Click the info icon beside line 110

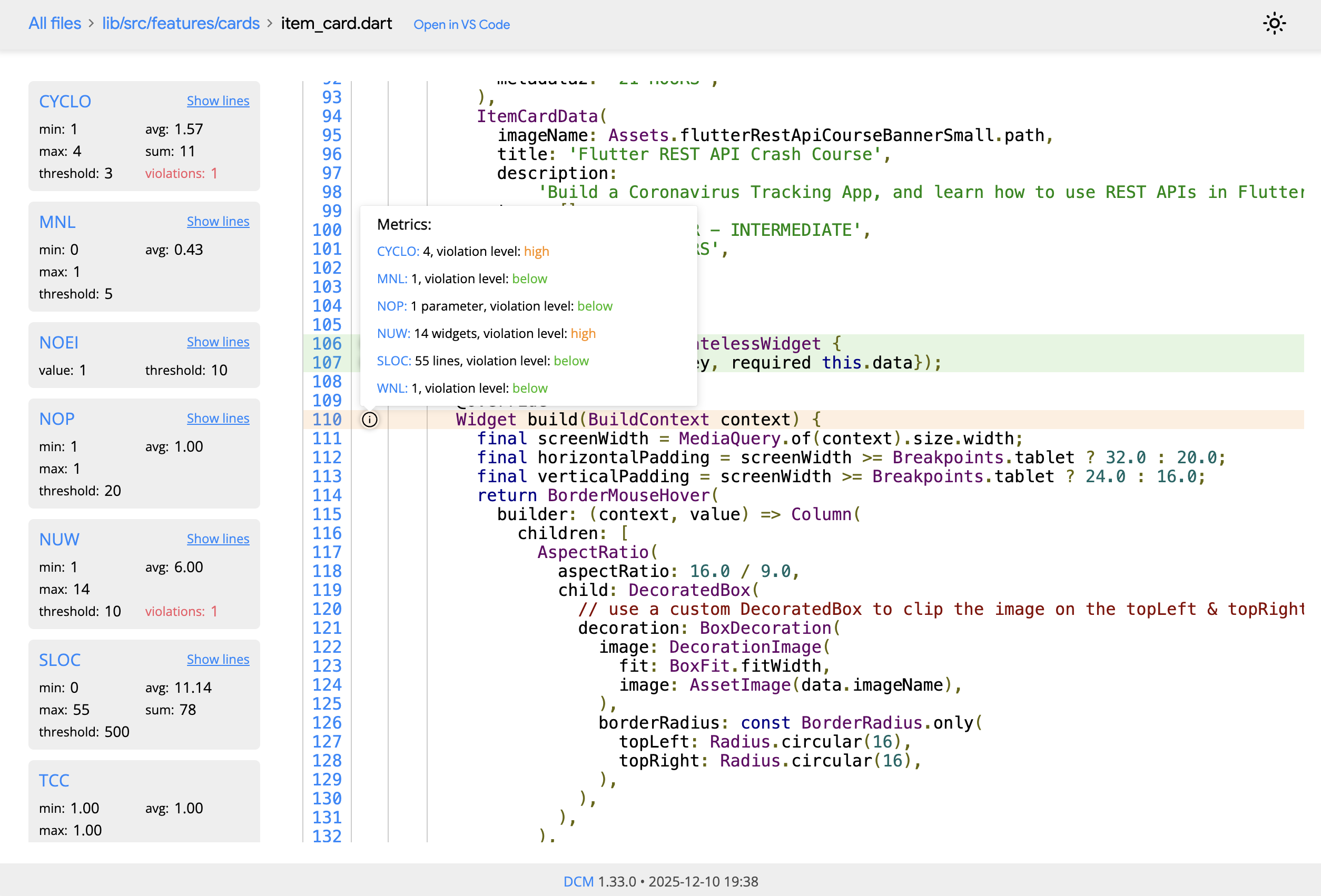pyautogui.click(x=369, y=419)
